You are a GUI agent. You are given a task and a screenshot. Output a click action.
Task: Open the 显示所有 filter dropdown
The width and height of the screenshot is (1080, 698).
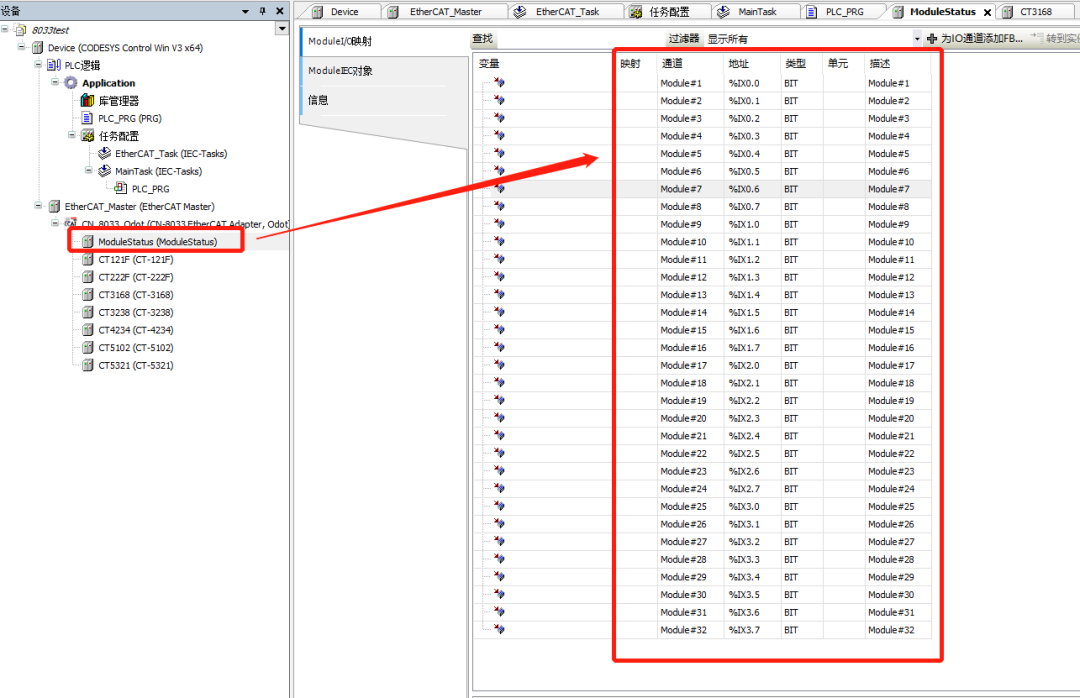point(917,39)
